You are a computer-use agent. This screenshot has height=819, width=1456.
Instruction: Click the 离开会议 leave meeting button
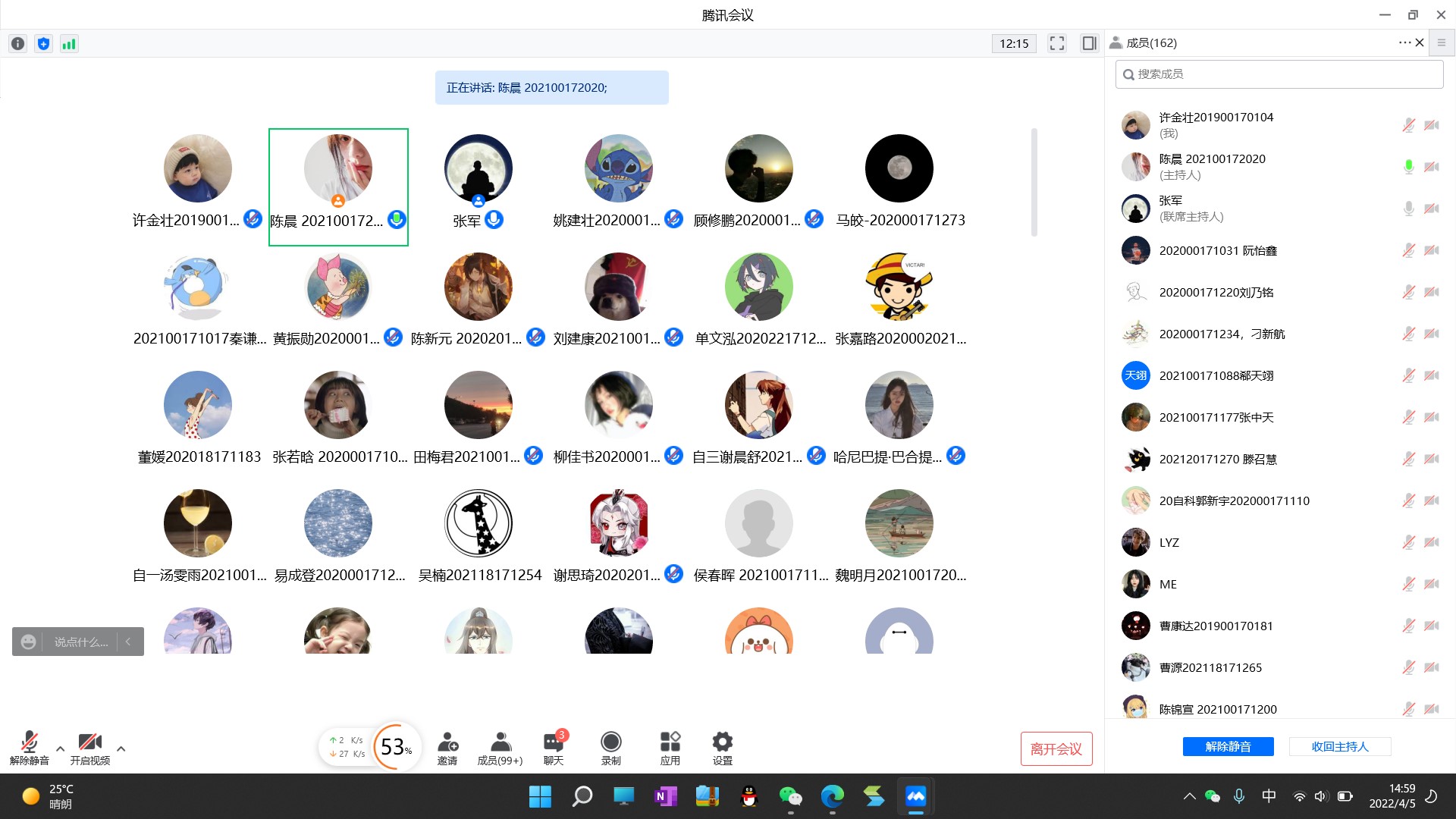(x=1056, y=748)
